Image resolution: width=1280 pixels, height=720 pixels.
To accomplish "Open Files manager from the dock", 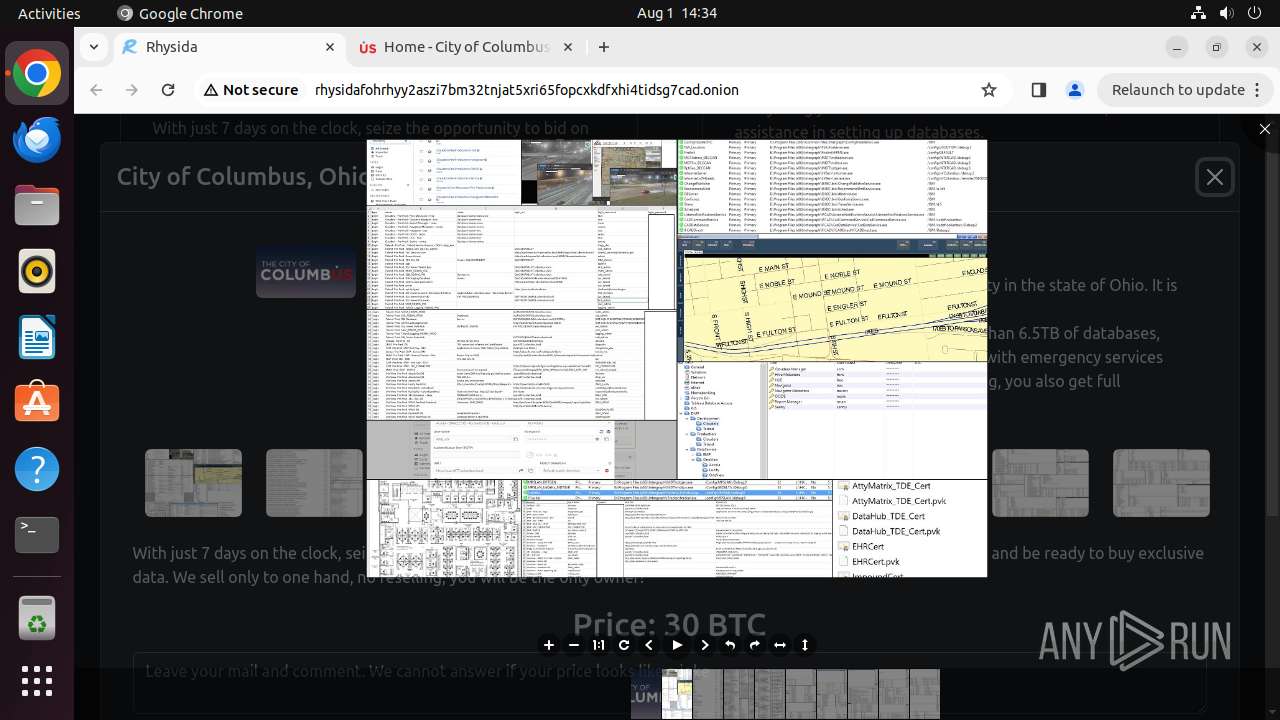I will 37,206.
